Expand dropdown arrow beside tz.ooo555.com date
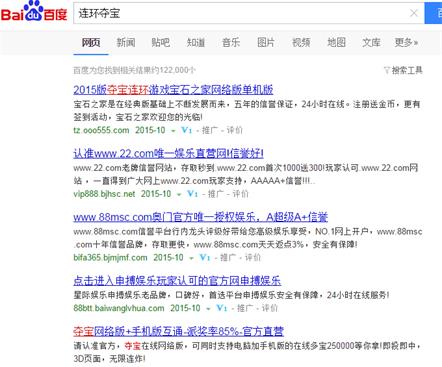This screenshot has height=367, width=442. 173,131
